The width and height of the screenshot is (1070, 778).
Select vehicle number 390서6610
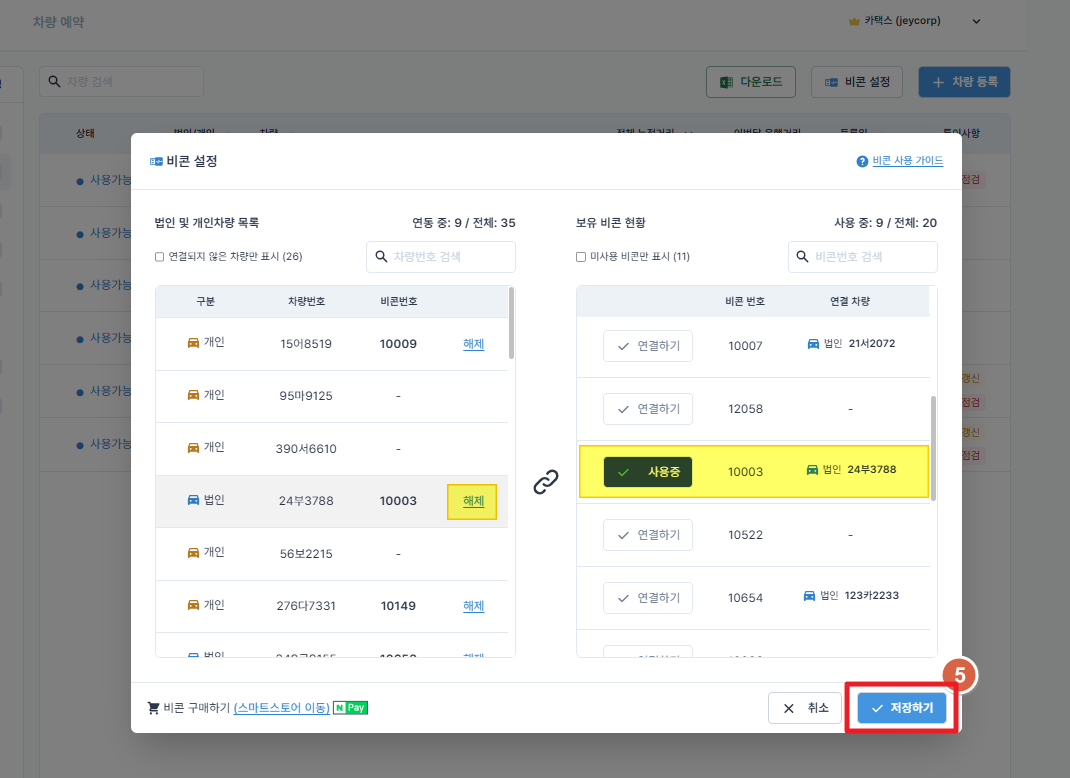coord(306,449)
